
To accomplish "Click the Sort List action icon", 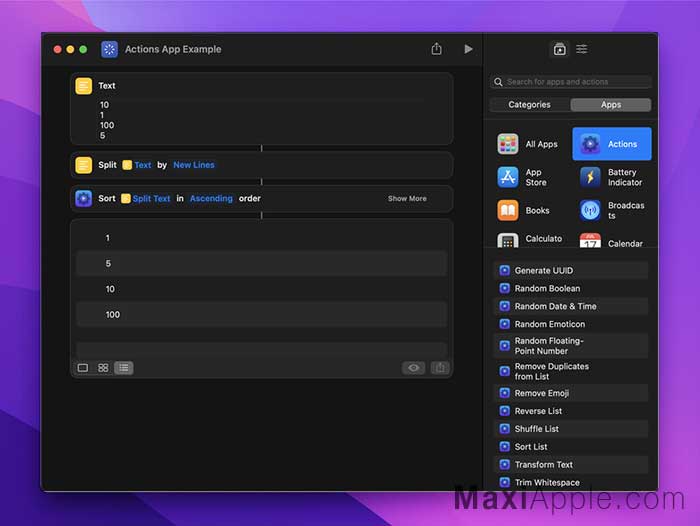I will click(x=504, y=447).
